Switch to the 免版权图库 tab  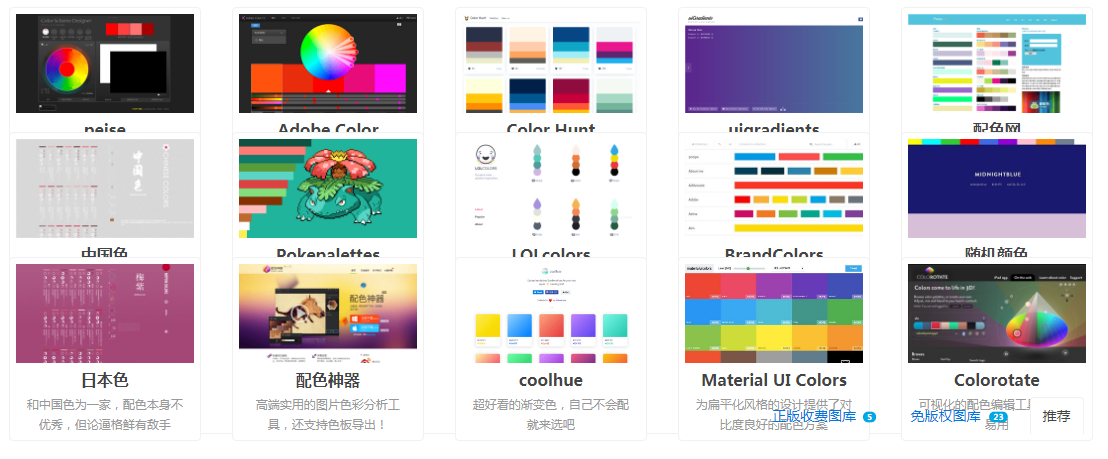click(x=945, y=417)
